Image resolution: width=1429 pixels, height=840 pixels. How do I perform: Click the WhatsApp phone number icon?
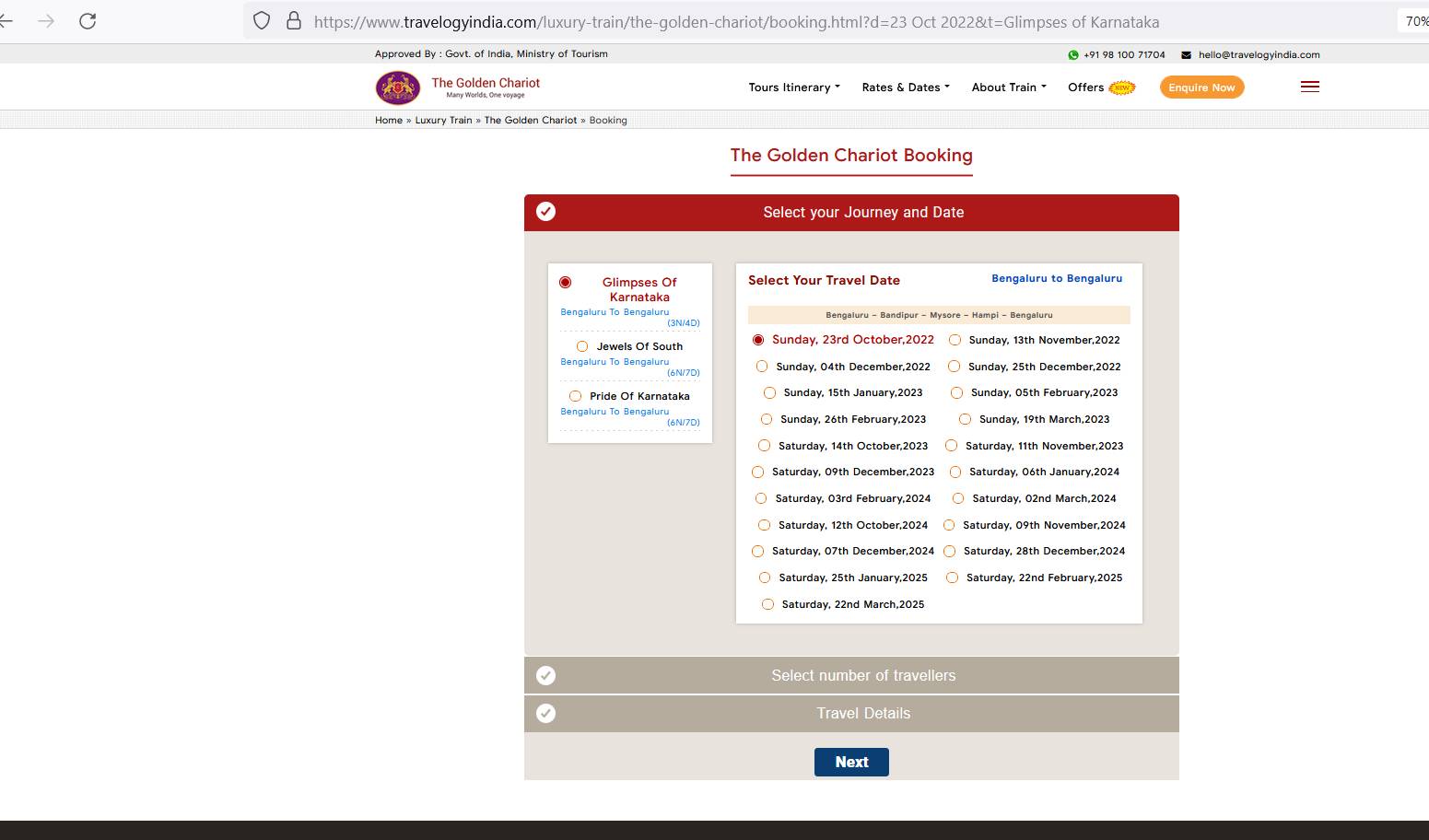click(1072, 55)
